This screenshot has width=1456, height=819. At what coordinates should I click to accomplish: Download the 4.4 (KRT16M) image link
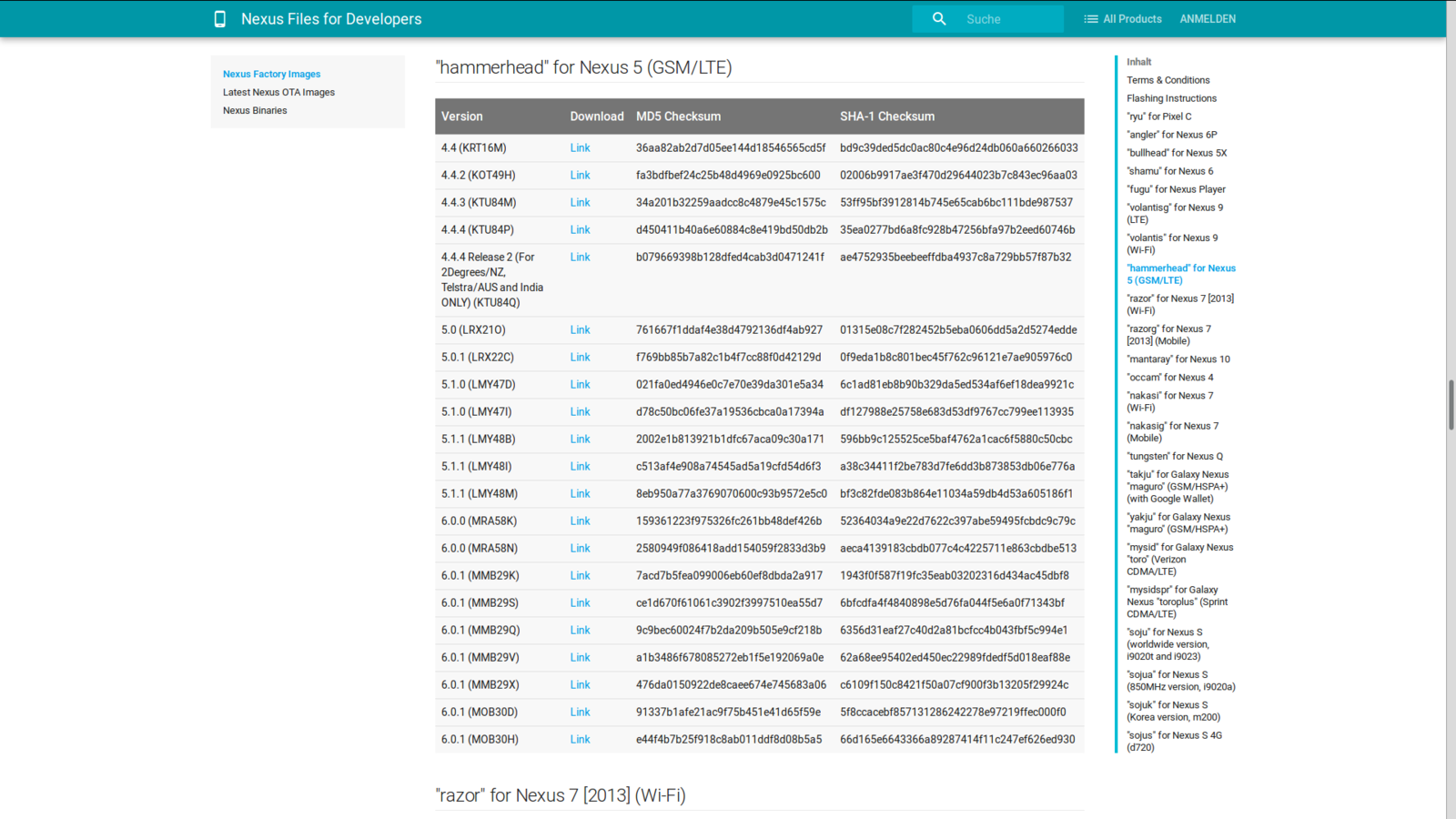click(580, 148)
